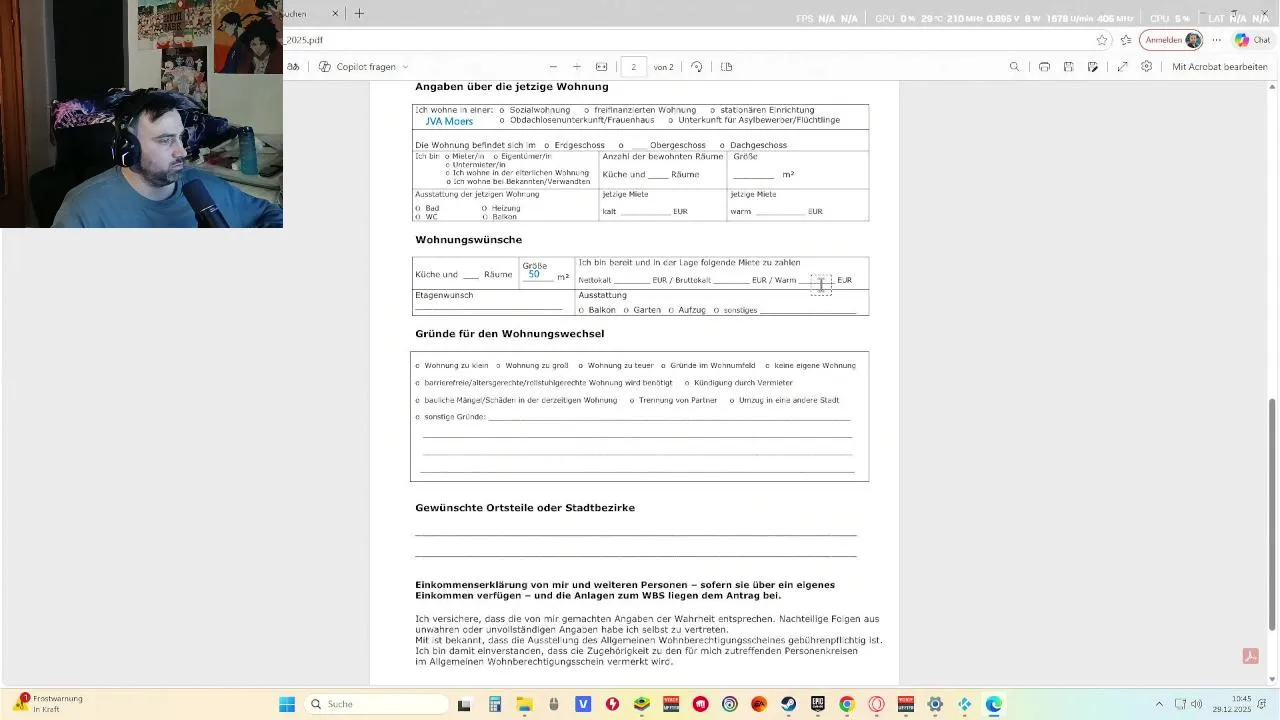Tick the Heizung option
This screenshot has width=1280, height=720.
click(484, 208)
